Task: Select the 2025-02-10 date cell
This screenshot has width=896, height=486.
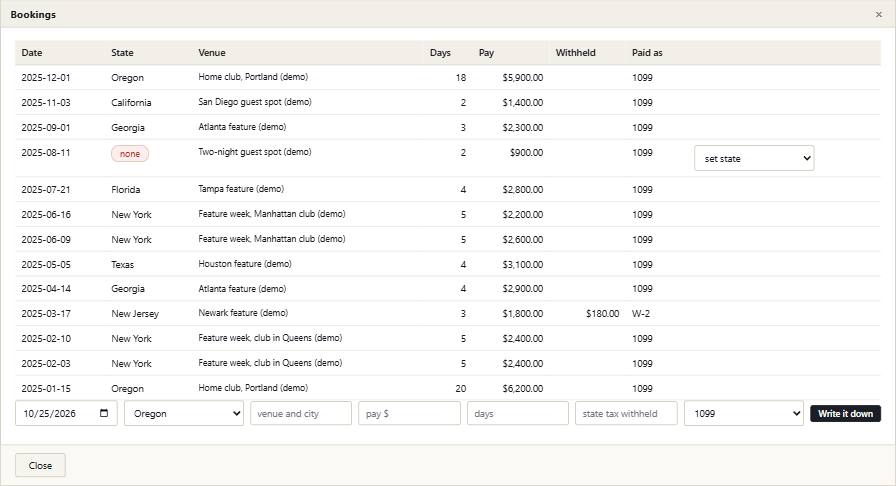Action: [46, 338]
